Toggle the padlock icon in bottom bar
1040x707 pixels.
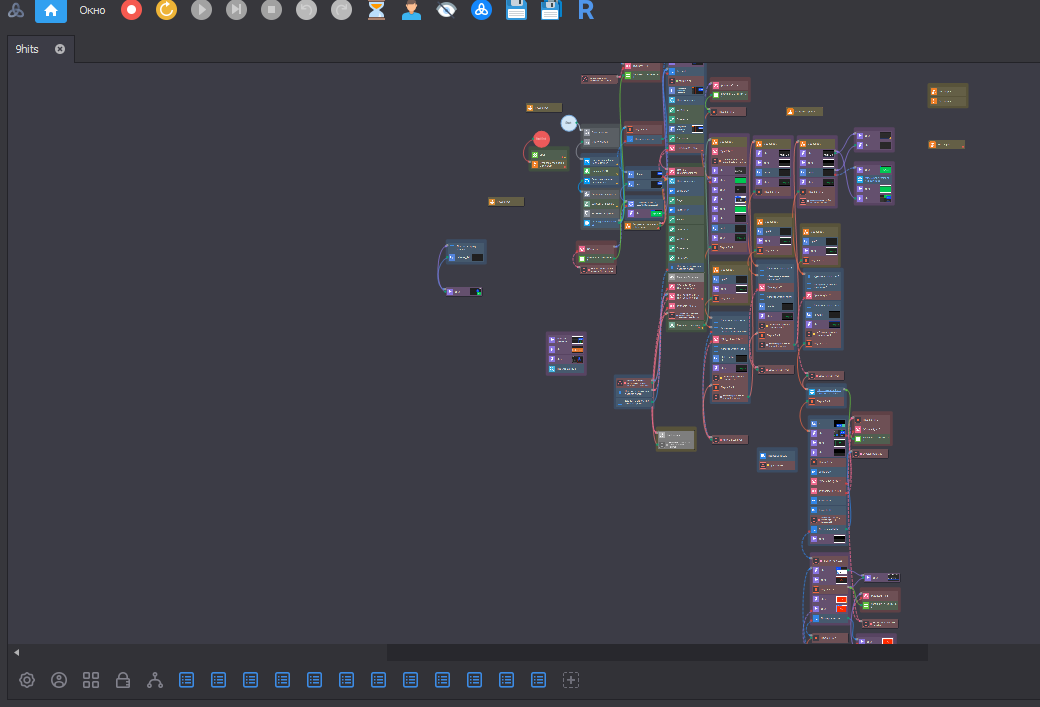click(x=123, y=680)
